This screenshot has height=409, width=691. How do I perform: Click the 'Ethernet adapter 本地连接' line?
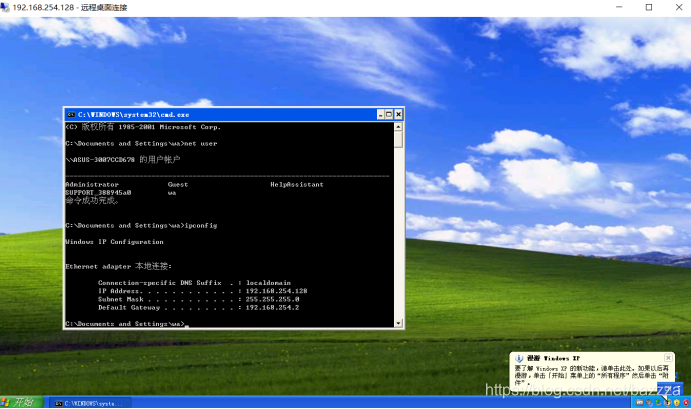(119, 266)
